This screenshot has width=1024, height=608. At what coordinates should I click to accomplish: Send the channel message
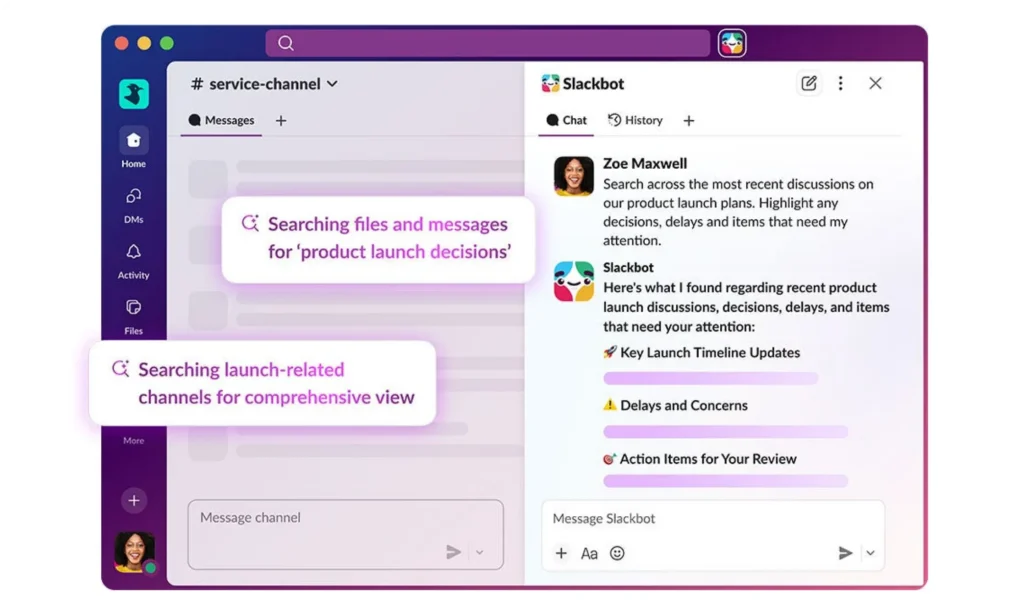[453, 552]
